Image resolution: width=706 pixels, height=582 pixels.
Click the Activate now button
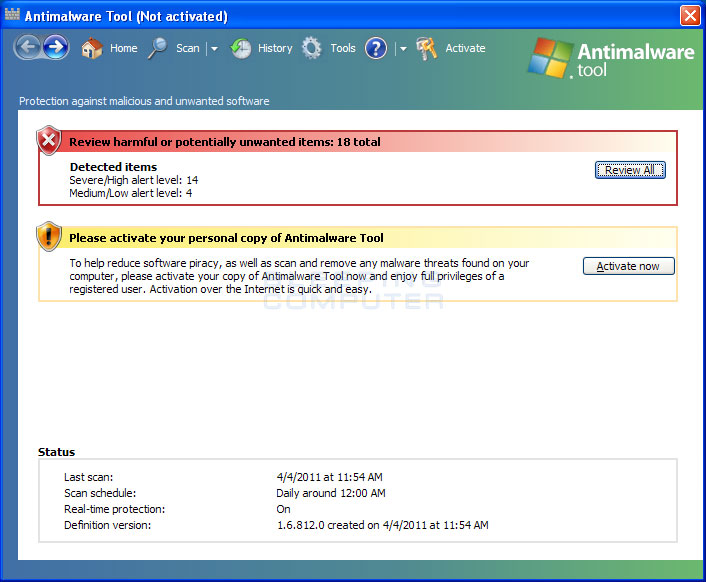[629, 266]
